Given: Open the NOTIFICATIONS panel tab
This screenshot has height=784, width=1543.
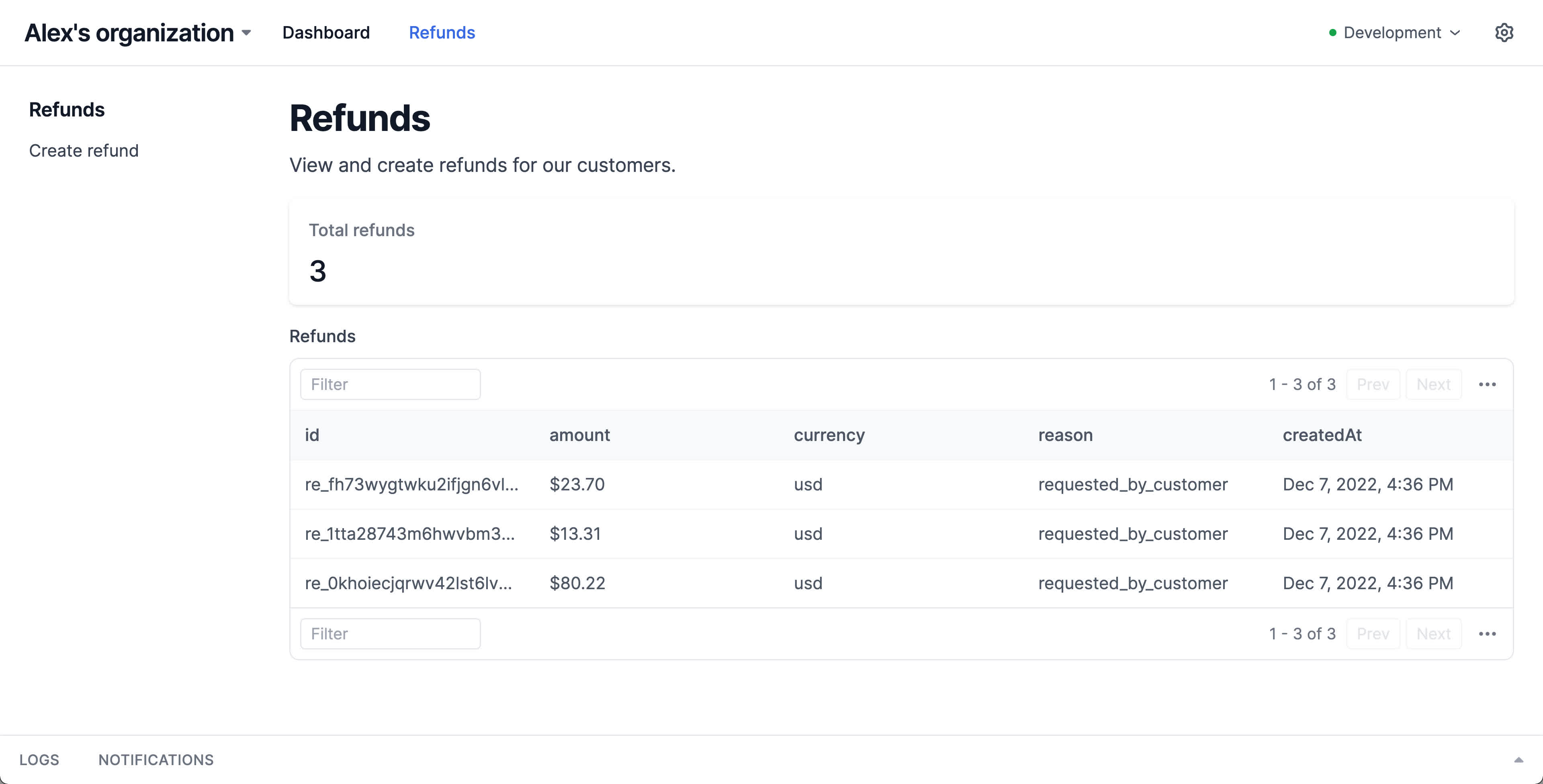Looking at the screenshot, I should pos(156,760).
